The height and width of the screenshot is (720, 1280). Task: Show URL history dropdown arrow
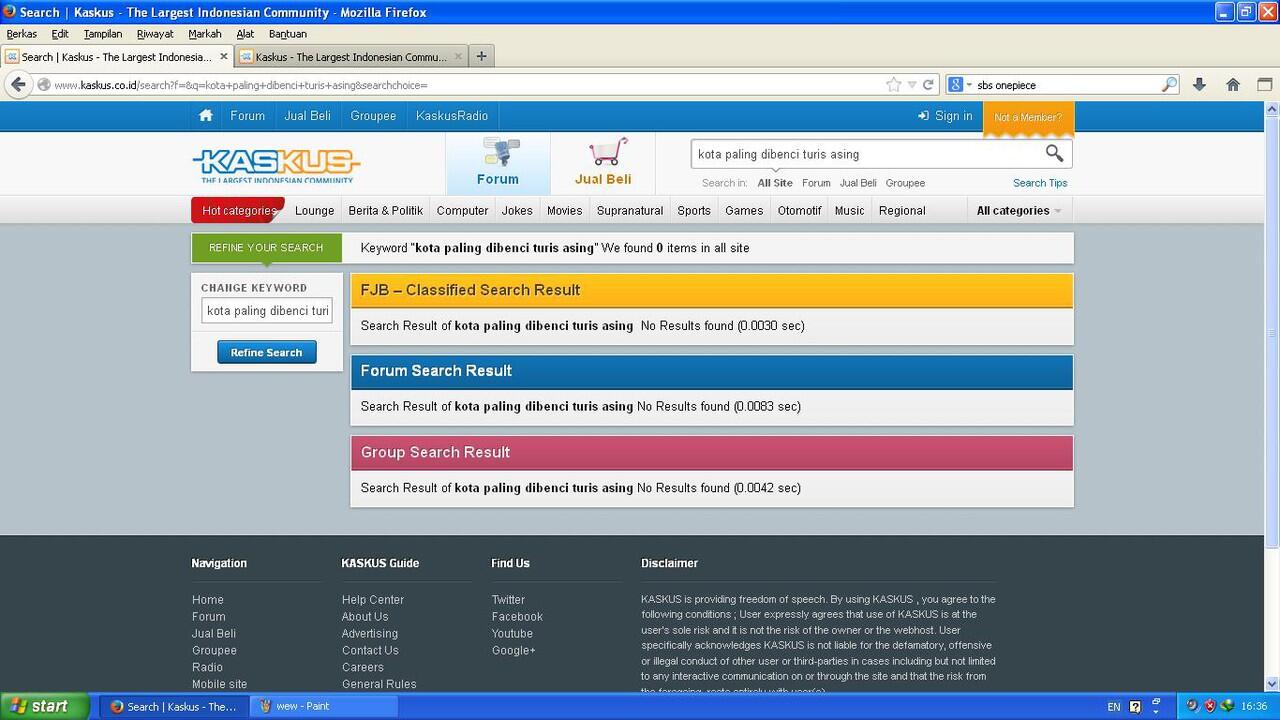912,85
